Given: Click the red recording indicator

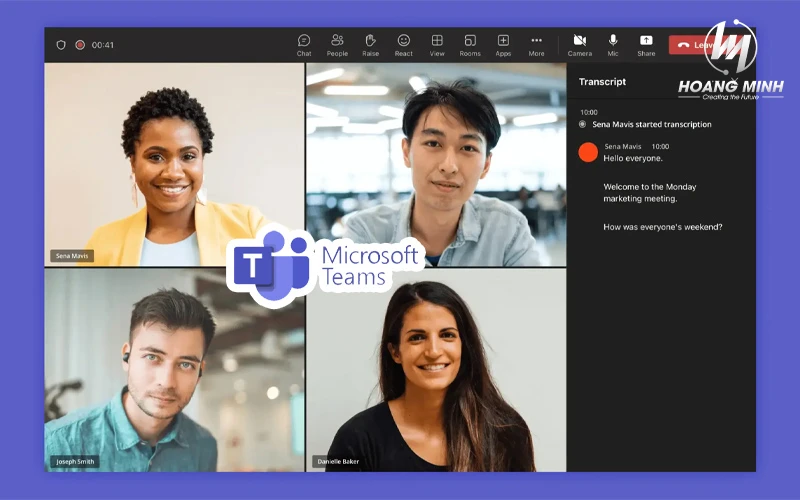Looking at the screenshot, I should click(80, 45).
